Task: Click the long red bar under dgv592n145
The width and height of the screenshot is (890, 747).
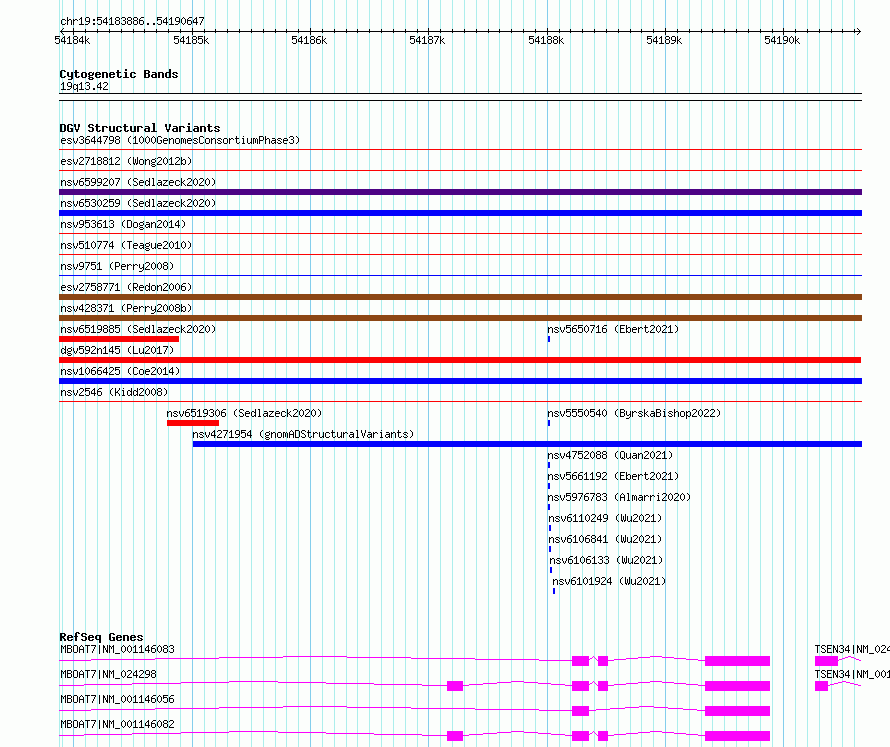Action: [x=460, y=360]
